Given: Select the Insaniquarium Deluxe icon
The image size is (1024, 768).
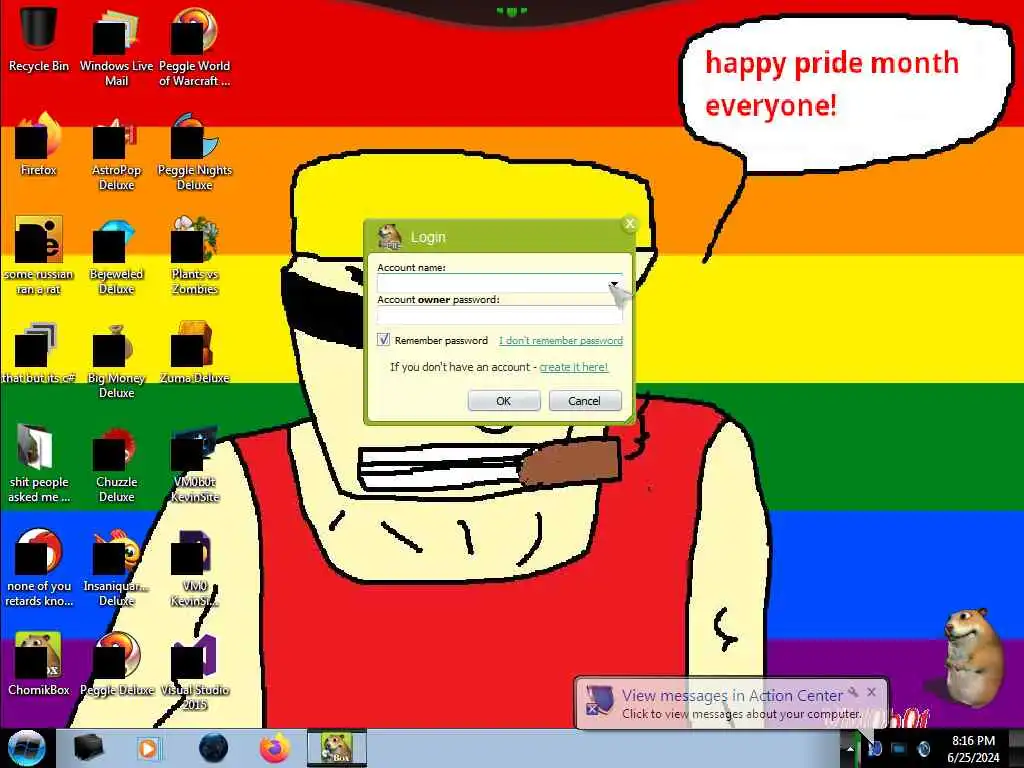Looking at the screenshot, I should [x=116, y=567].
